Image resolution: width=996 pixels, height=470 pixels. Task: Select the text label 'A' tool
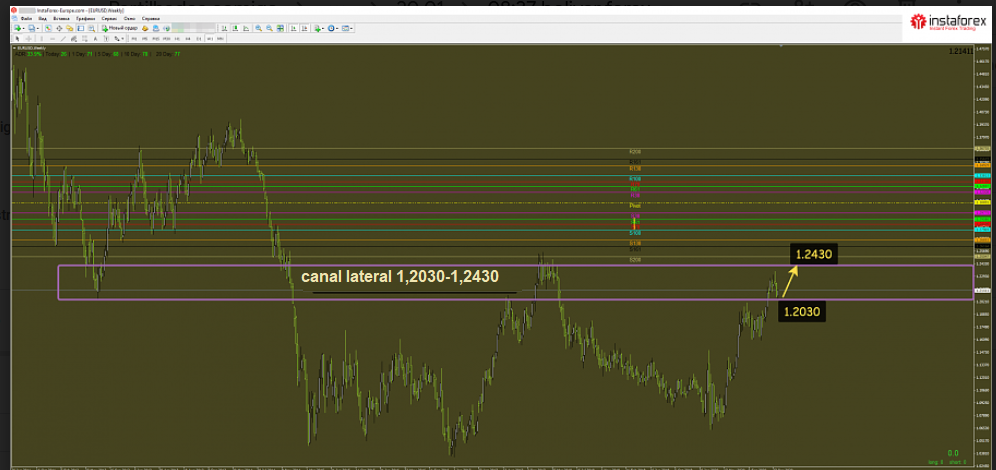pos(95,38)
